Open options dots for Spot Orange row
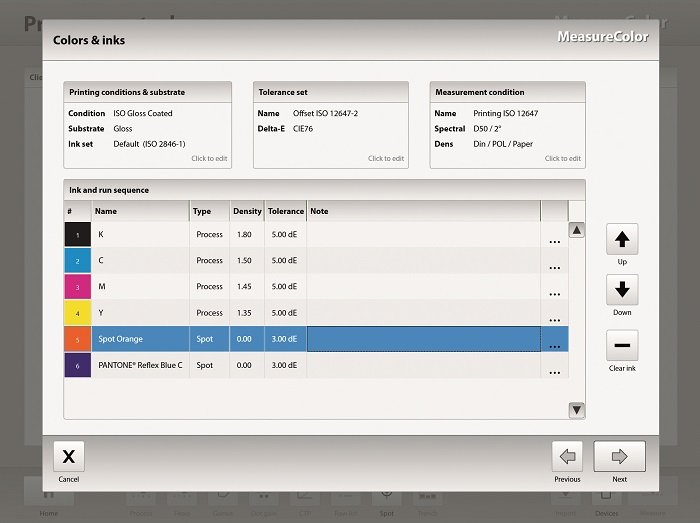Screen dimensions: 700x523 (554, 346)
